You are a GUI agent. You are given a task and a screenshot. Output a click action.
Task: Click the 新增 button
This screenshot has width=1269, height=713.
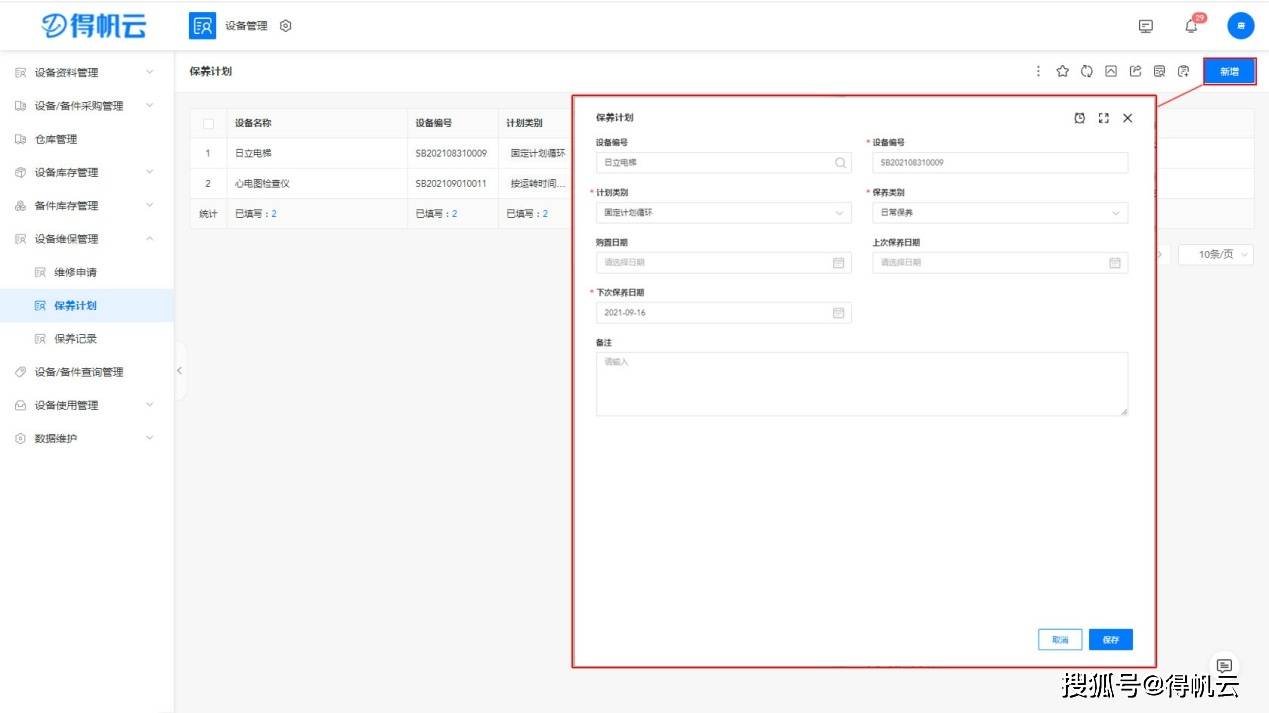click(1229, 71)
